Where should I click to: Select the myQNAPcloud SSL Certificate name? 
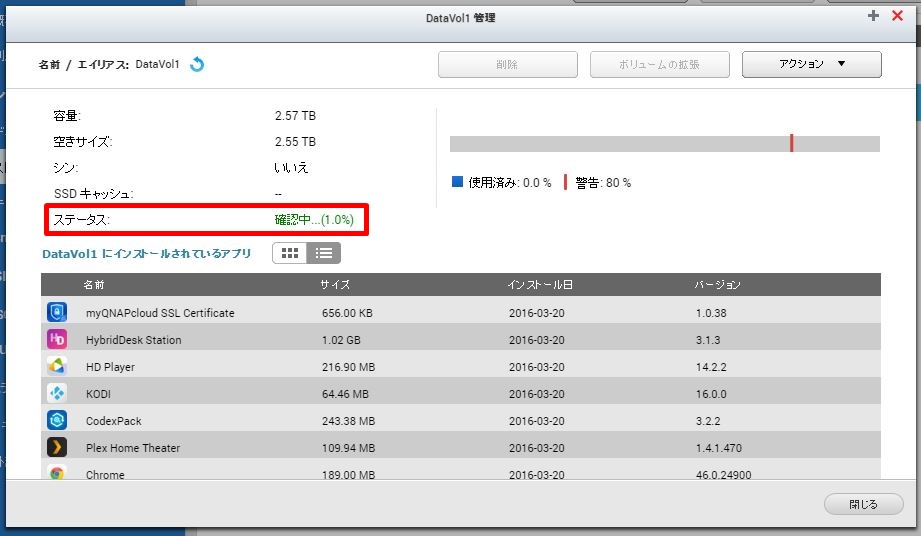point(160,313)
